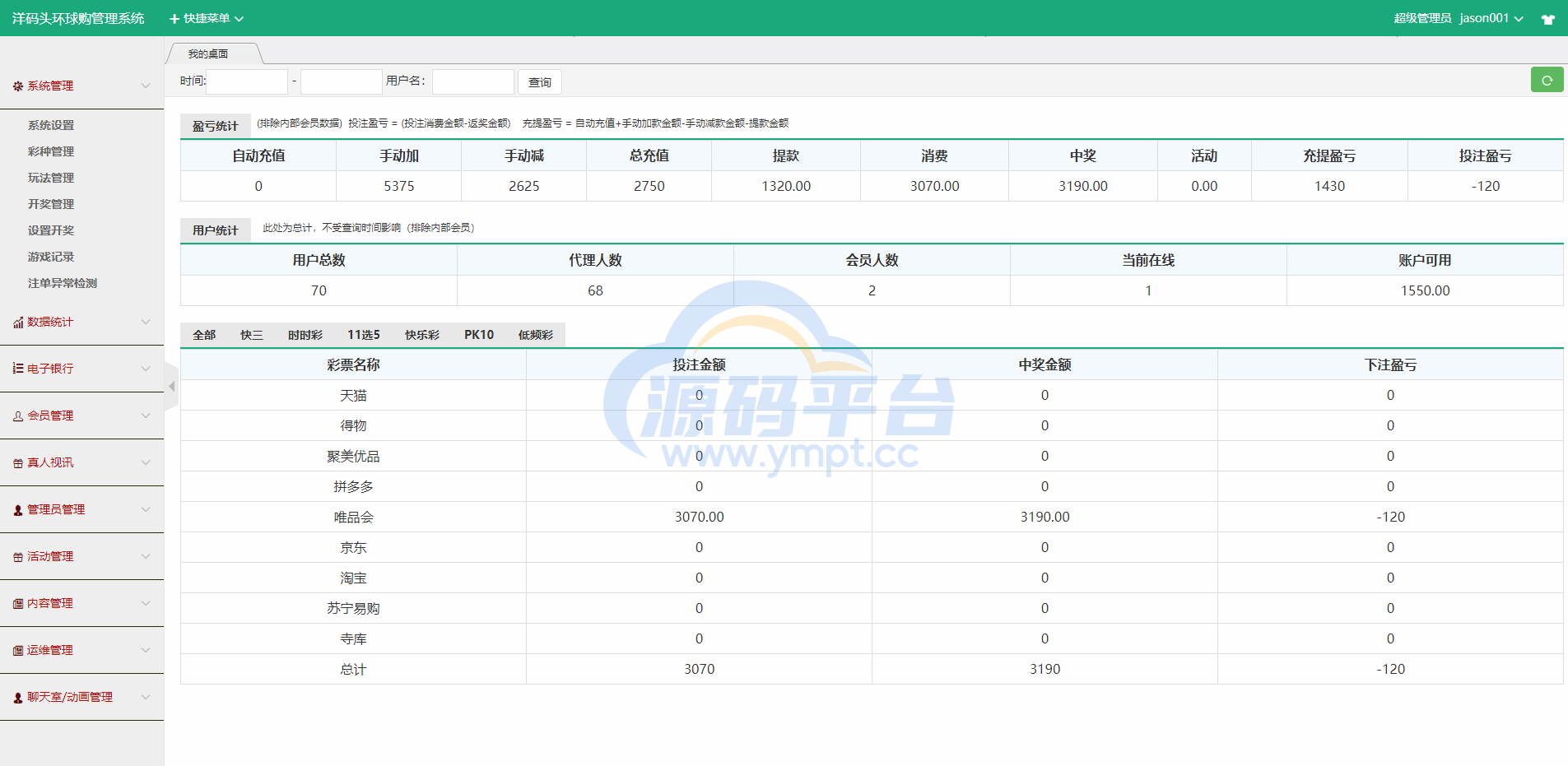Click the 用户名 input field

(x=473, y=81)
